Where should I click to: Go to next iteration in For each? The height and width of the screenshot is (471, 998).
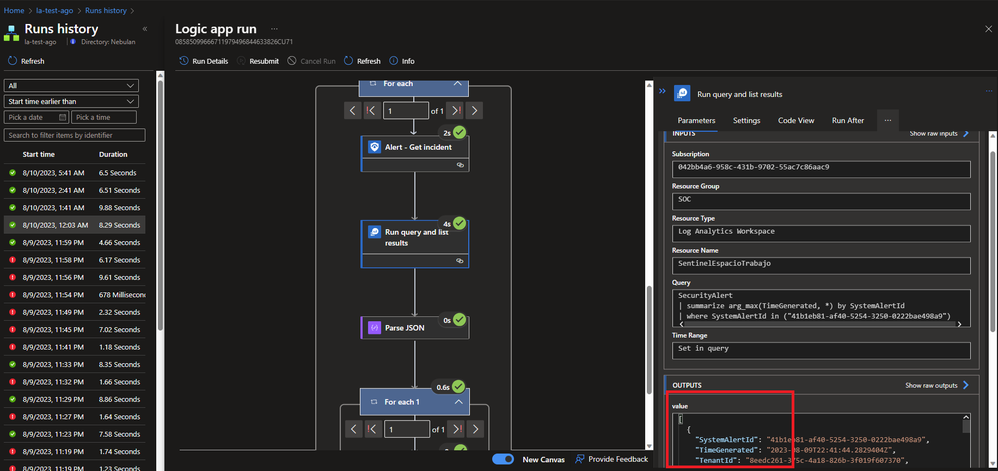click(473, 110)
